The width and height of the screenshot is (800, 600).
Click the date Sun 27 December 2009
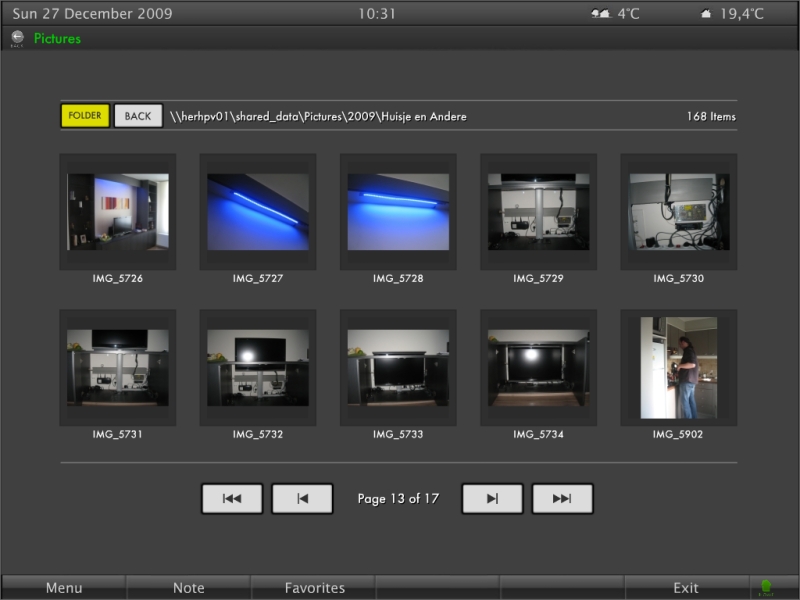[x=92, y=14]
